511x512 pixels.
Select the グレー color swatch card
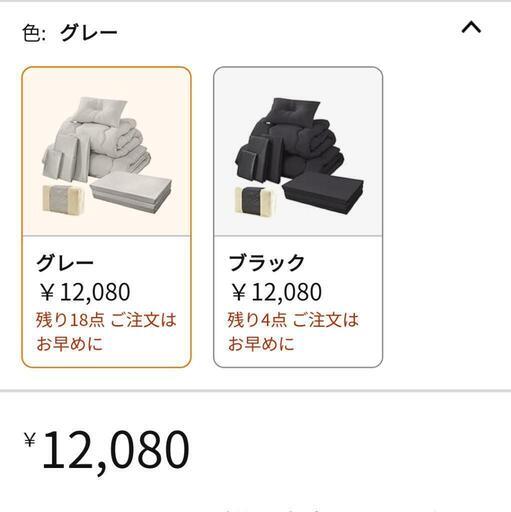point(106,217)
